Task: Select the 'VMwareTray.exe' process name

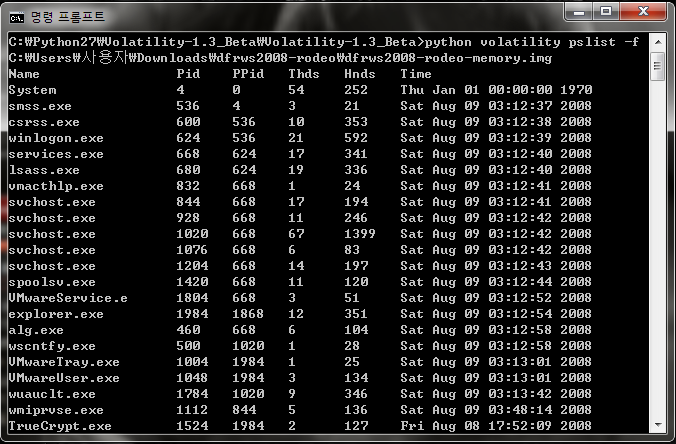Action: tap(64, 362)
